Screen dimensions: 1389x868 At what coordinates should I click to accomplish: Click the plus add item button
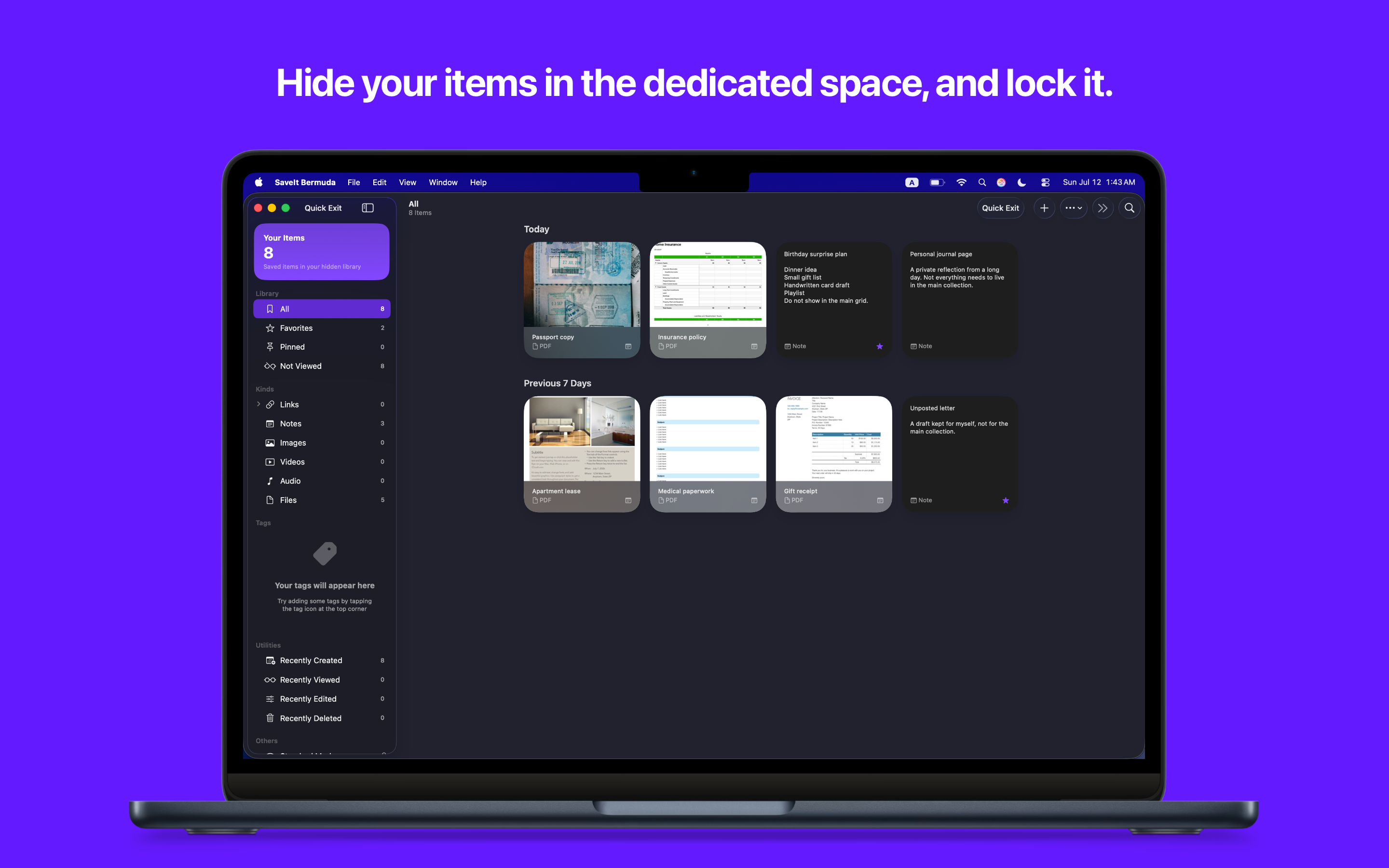coord(1044,208)
